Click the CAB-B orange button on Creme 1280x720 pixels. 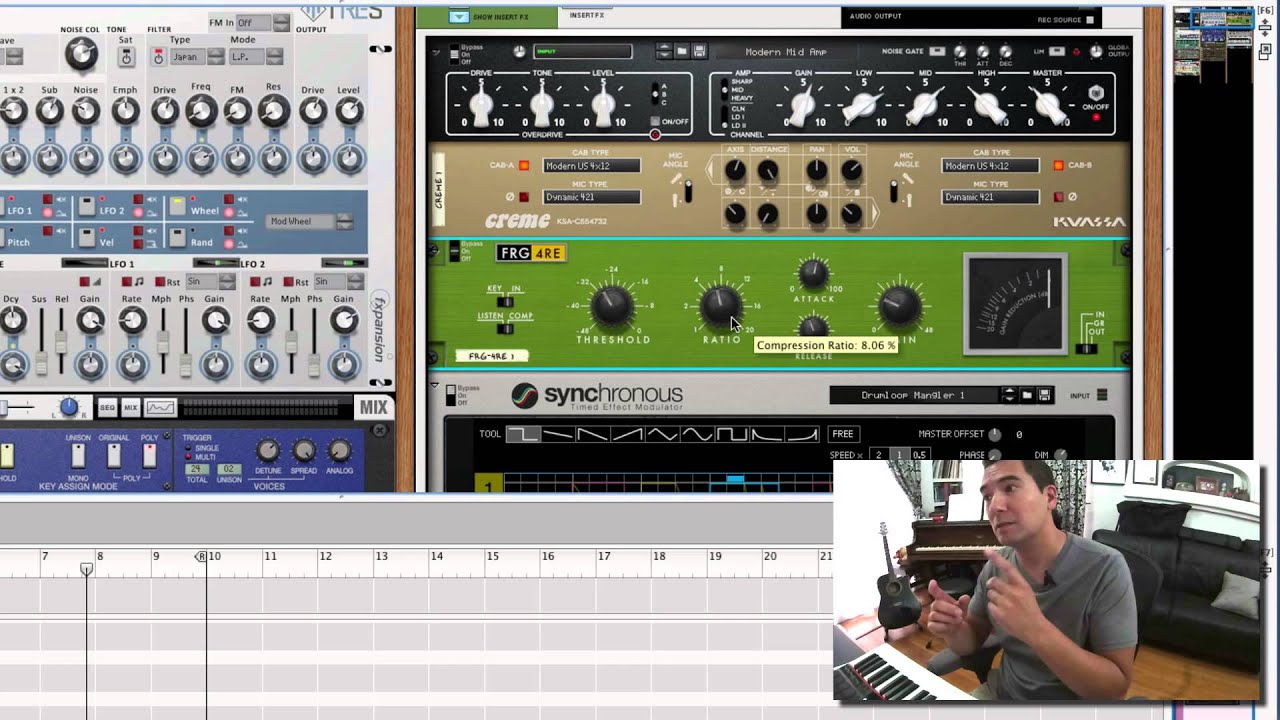click(x=1058, y=165)
